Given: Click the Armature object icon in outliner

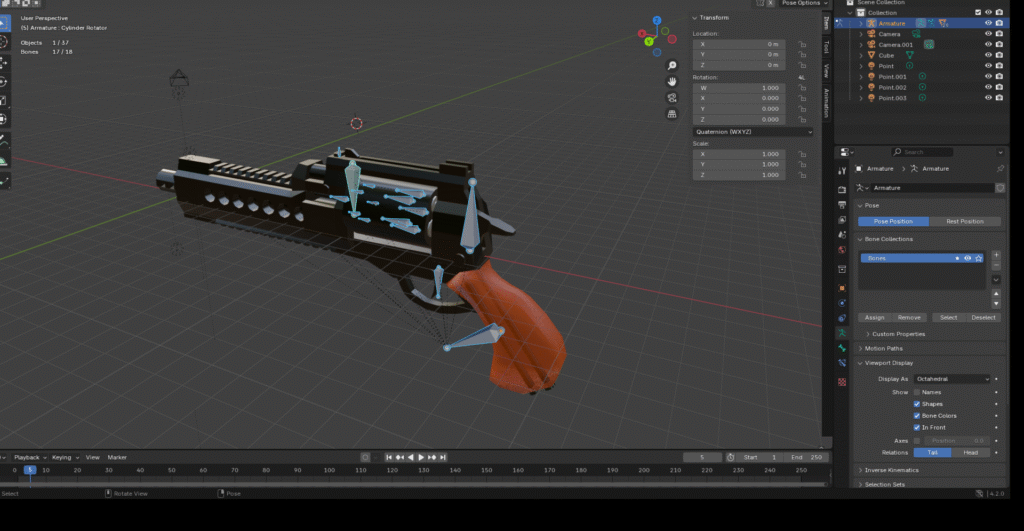Looking at the screenshot, I should point(871,23).
